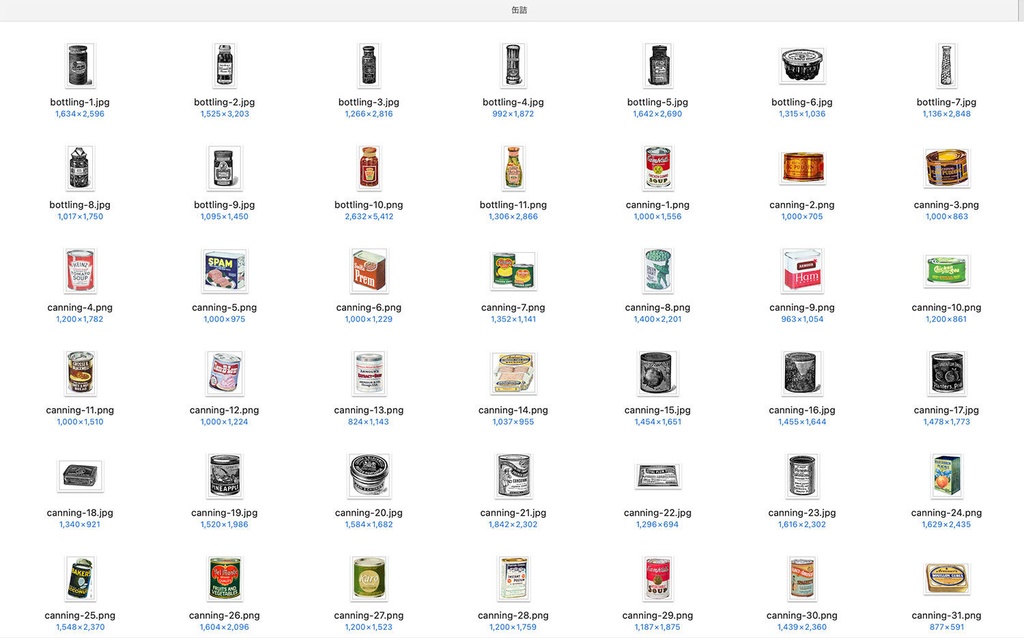Select the orange box thumbnail canning-24.png
This screenshot has width=1024, height=638.
pos(946,476)
